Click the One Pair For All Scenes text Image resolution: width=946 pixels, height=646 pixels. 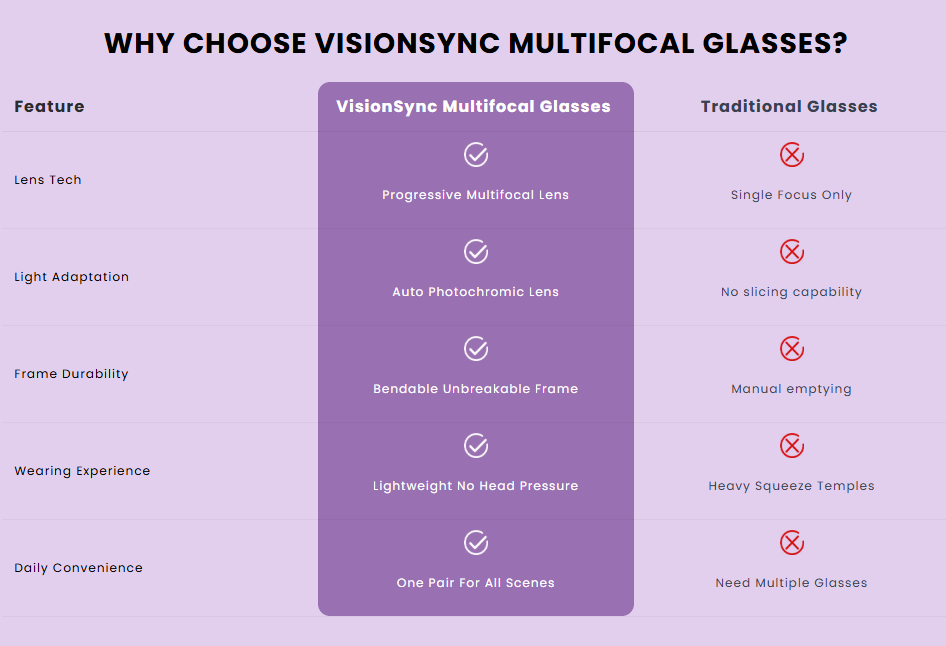pyautogui.click(x=475, y=583)
